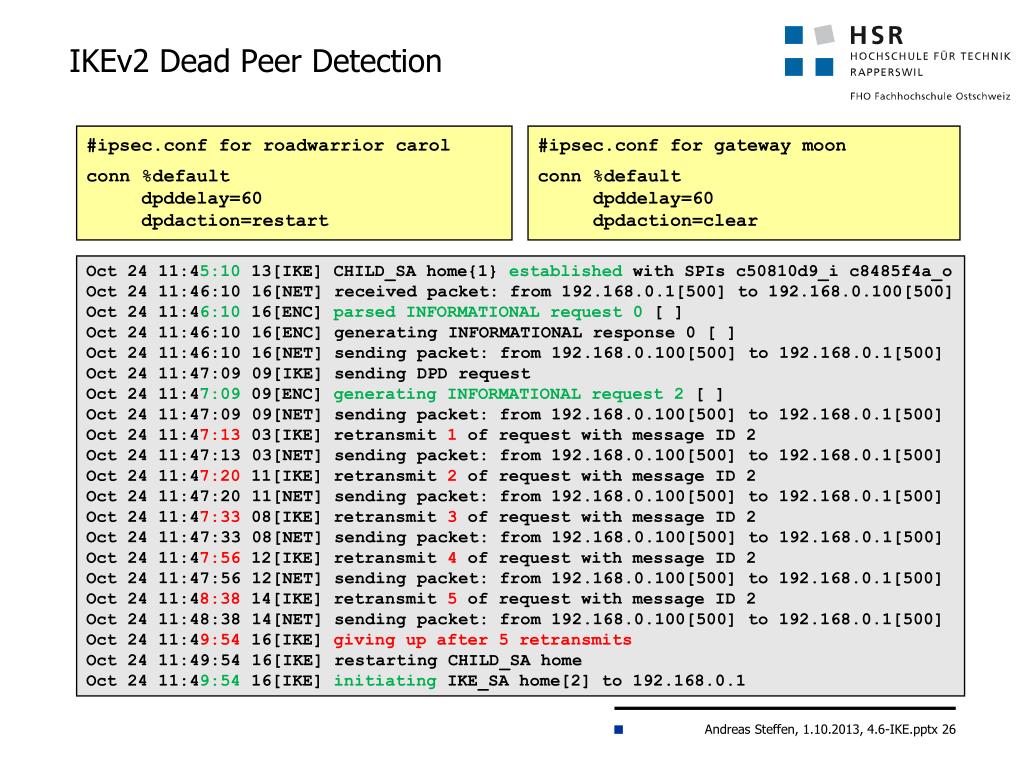1024x768 pixels.
Task: Click 'generating INFORMATIONAL response 0' log line
Action: pyautogui.click(x=410, y=332)
